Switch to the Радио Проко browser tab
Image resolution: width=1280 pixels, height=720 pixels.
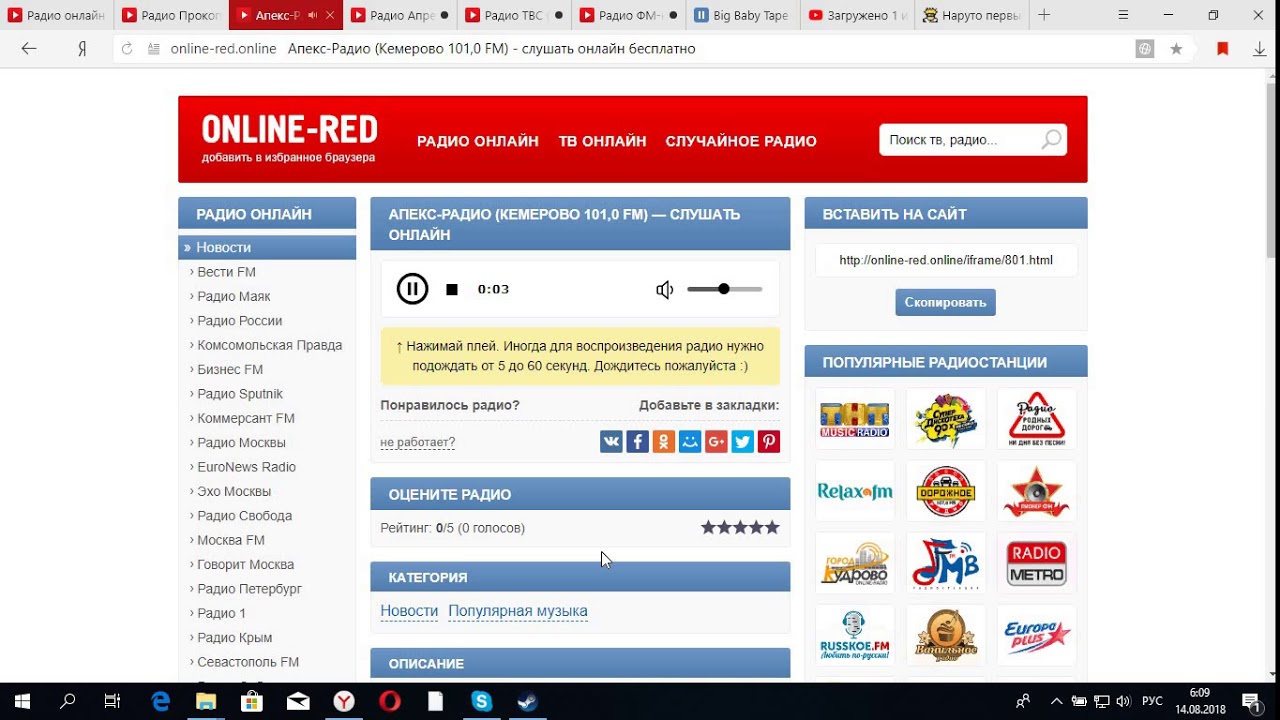[x=171, y=15]
